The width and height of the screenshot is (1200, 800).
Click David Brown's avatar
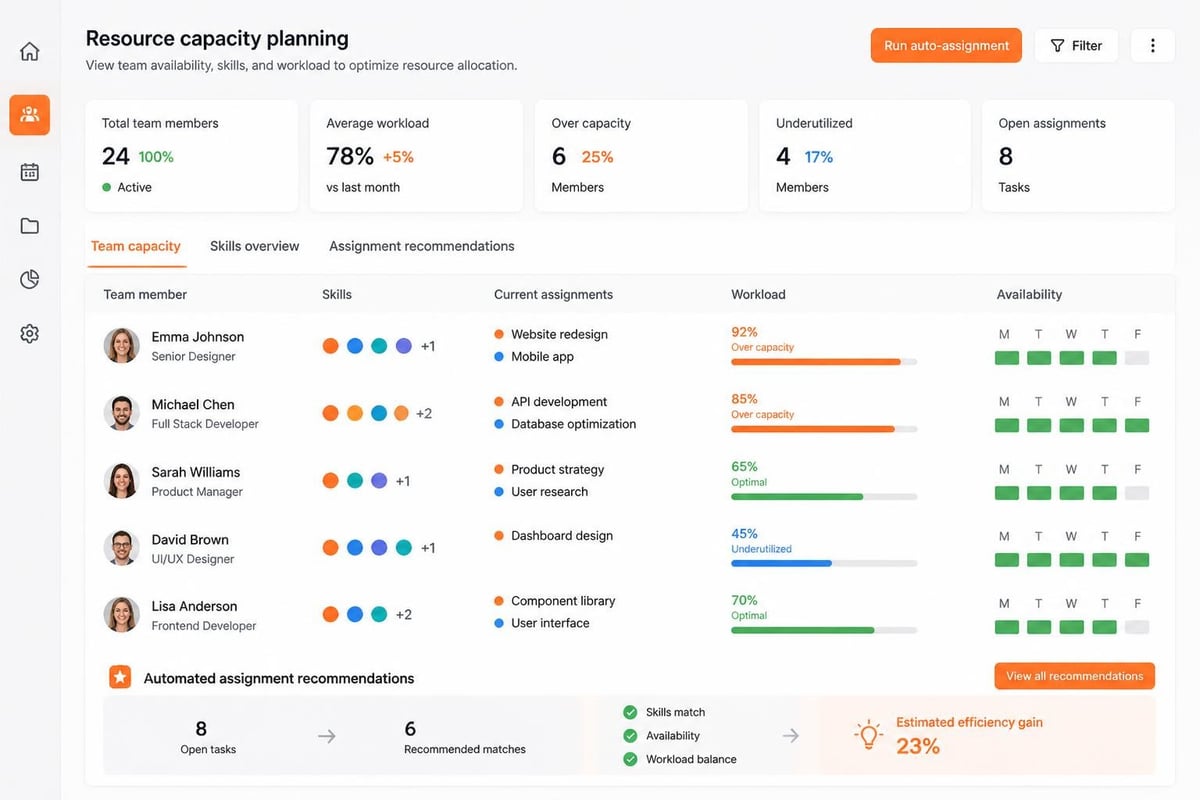pos(122,548)
